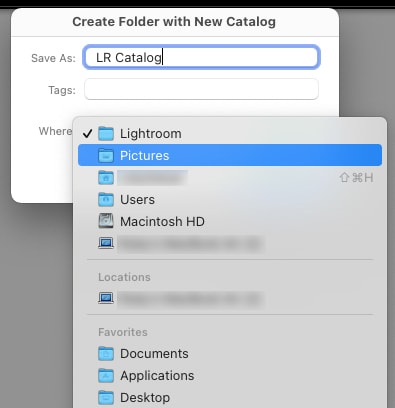The image size is (395, 408).
Task: Select the computer entry below Macintosh HD
Action: click(230, 243)
